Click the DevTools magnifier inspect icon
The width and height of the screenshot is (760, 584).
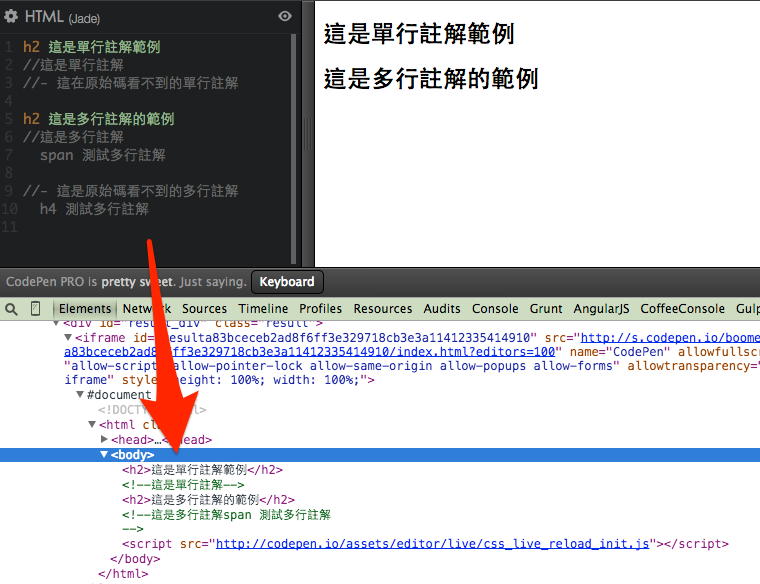point(11,309)
